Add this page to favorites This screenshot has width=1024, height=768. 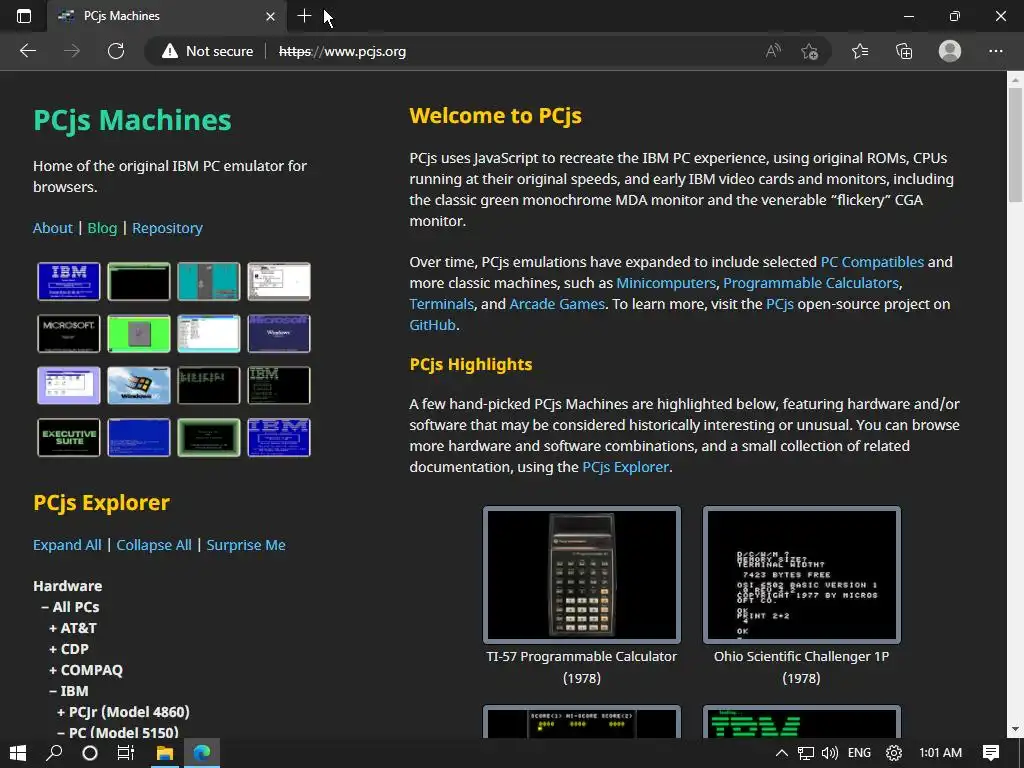[810, 51]
